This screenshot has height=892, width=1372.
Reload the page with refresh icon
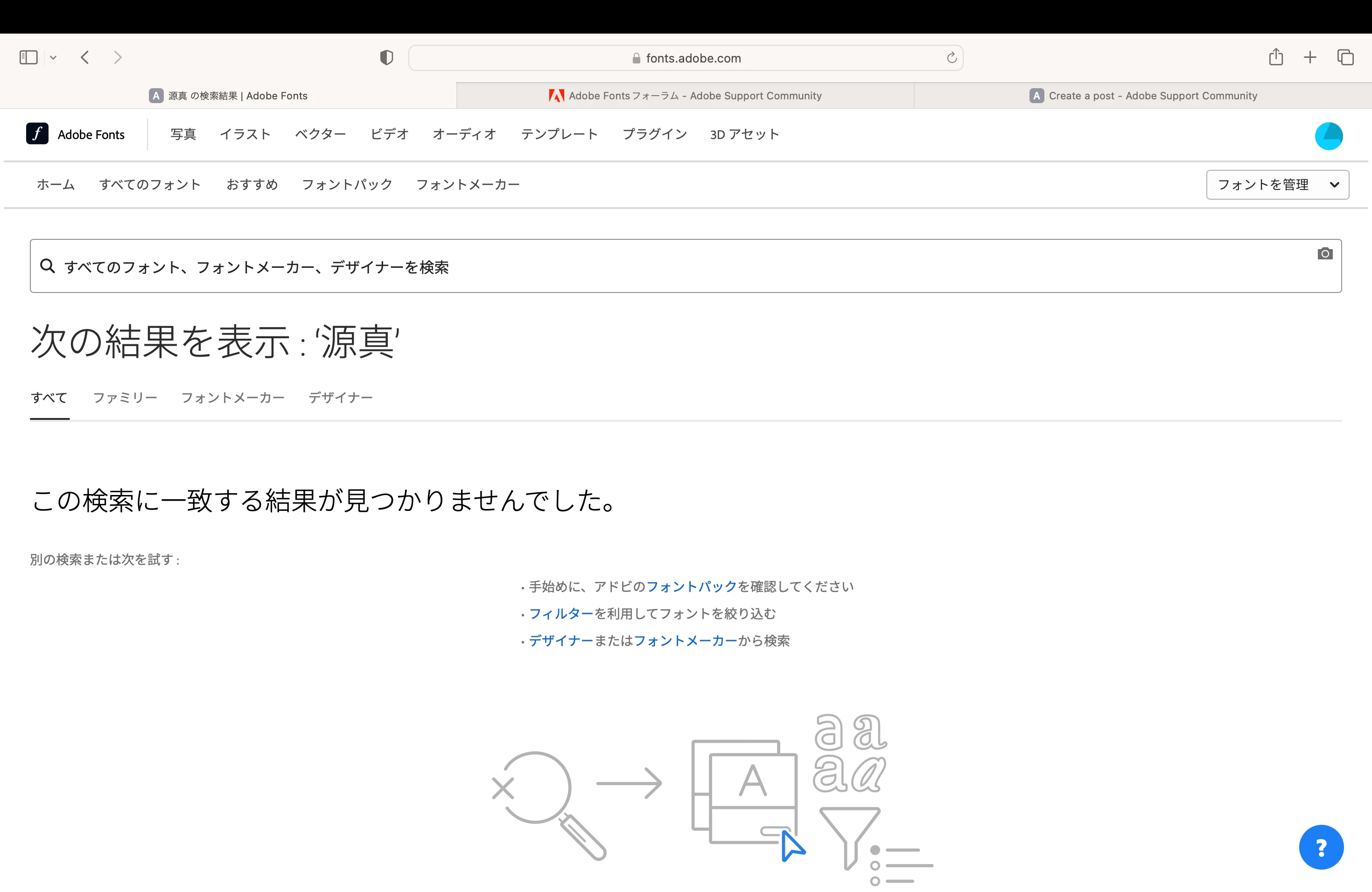point(951,58)
